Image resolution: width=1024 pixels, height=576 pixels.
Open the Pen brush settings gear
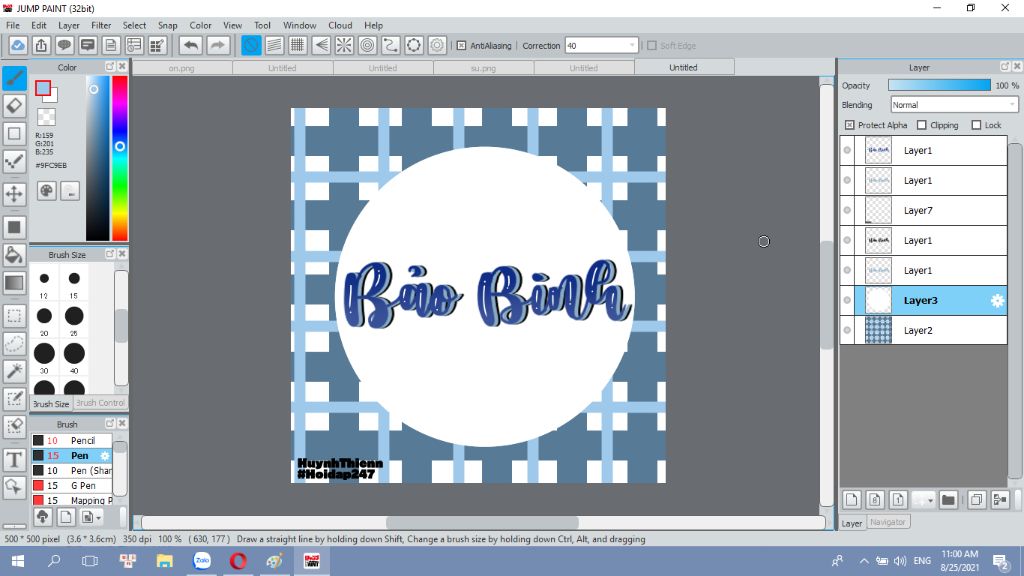(105, 455)
